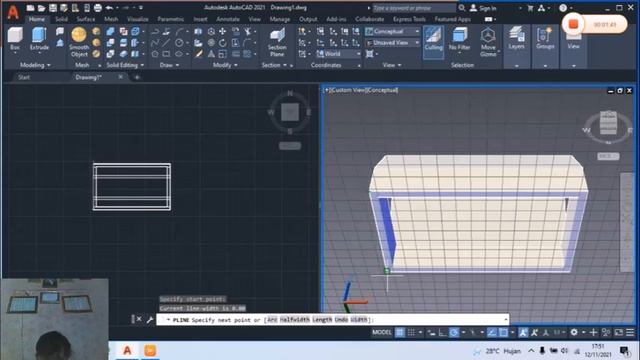Toggle object snap in status bar
Image resolution: width=640 pixels, height=360 pixels.
coord(504,333)
